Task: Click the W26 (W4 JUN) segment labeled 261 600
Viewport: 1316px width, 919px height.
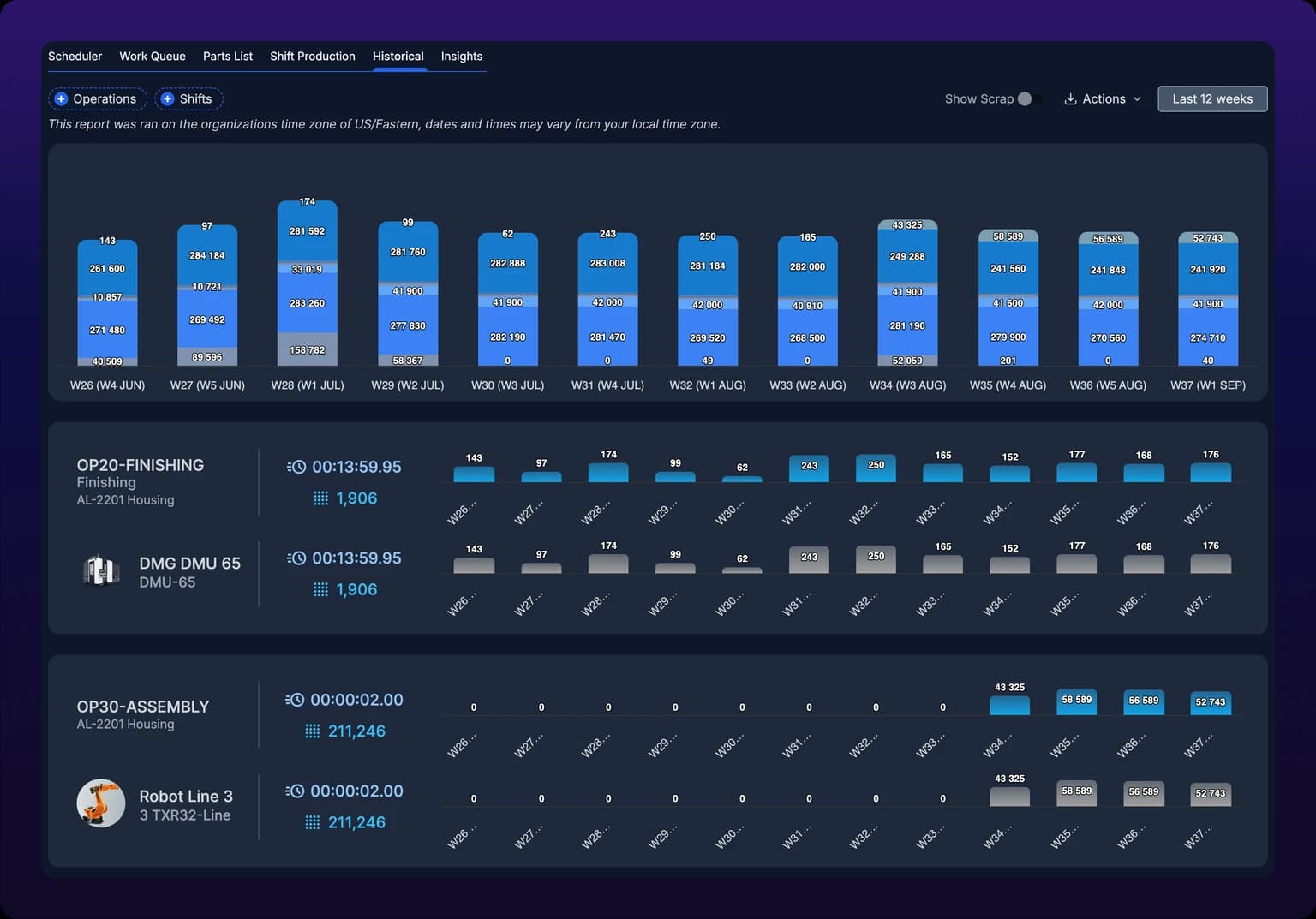Action: (107, 268)
